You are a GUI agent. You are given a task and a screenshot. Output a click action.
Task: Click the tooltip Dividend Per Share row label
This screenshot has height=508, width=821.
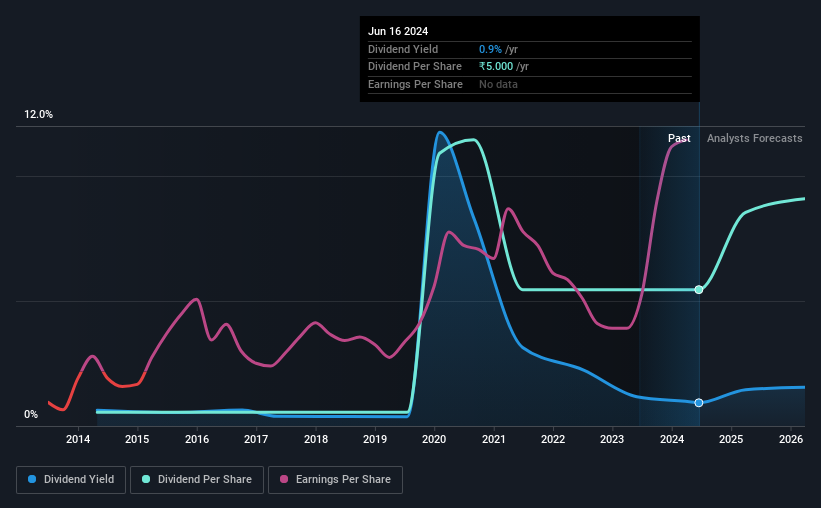[x=415, y=67]
